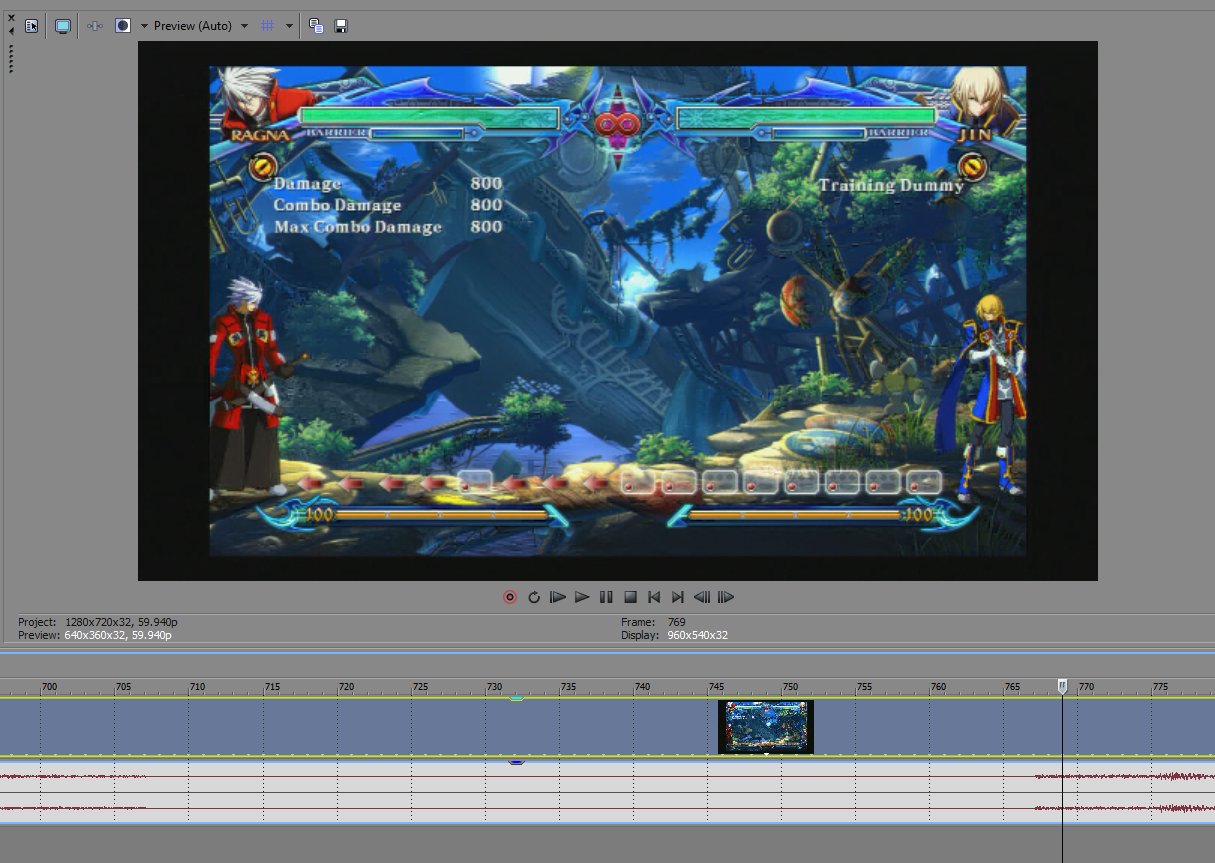Click the Stop button
The height and width of the screenshot is (863, 1215).
(x=630, y=597)
